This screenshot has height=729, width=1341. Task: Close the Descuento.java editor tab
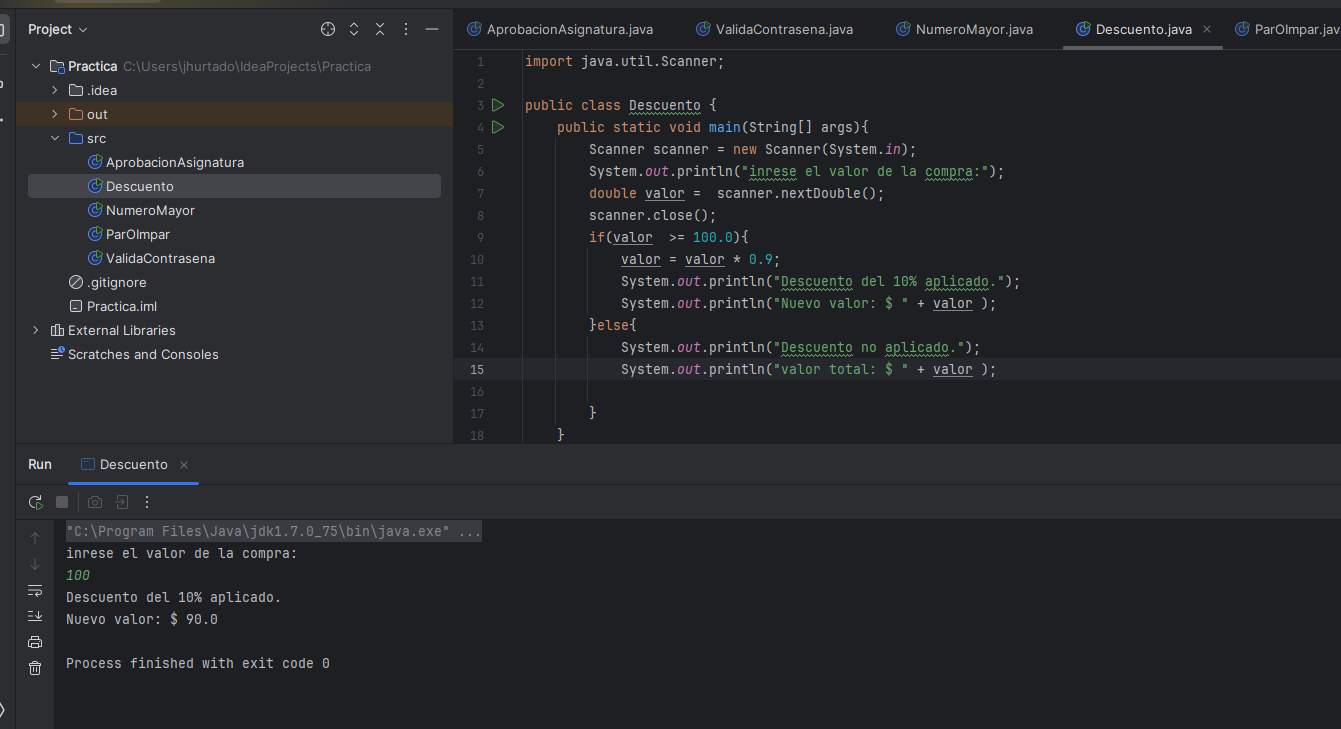1207,29
